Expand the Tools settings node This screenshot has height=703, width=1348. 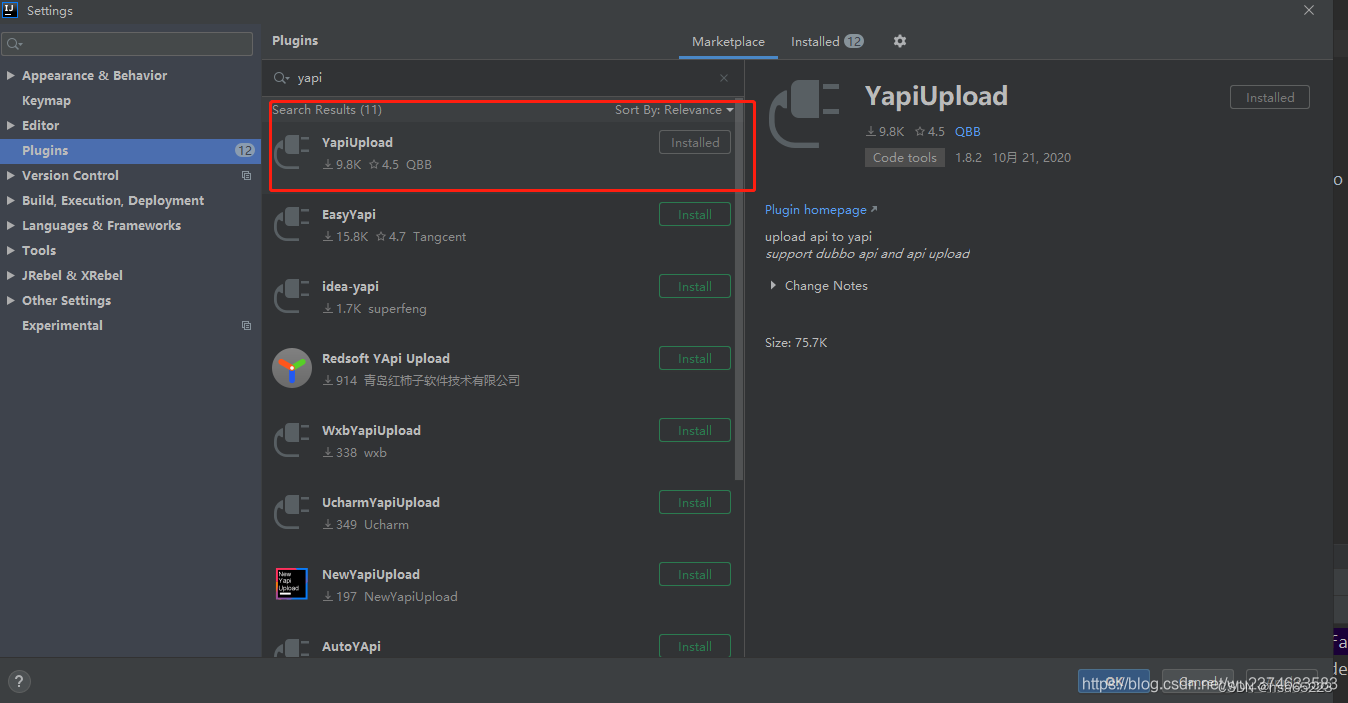click(x=11, y=251)
